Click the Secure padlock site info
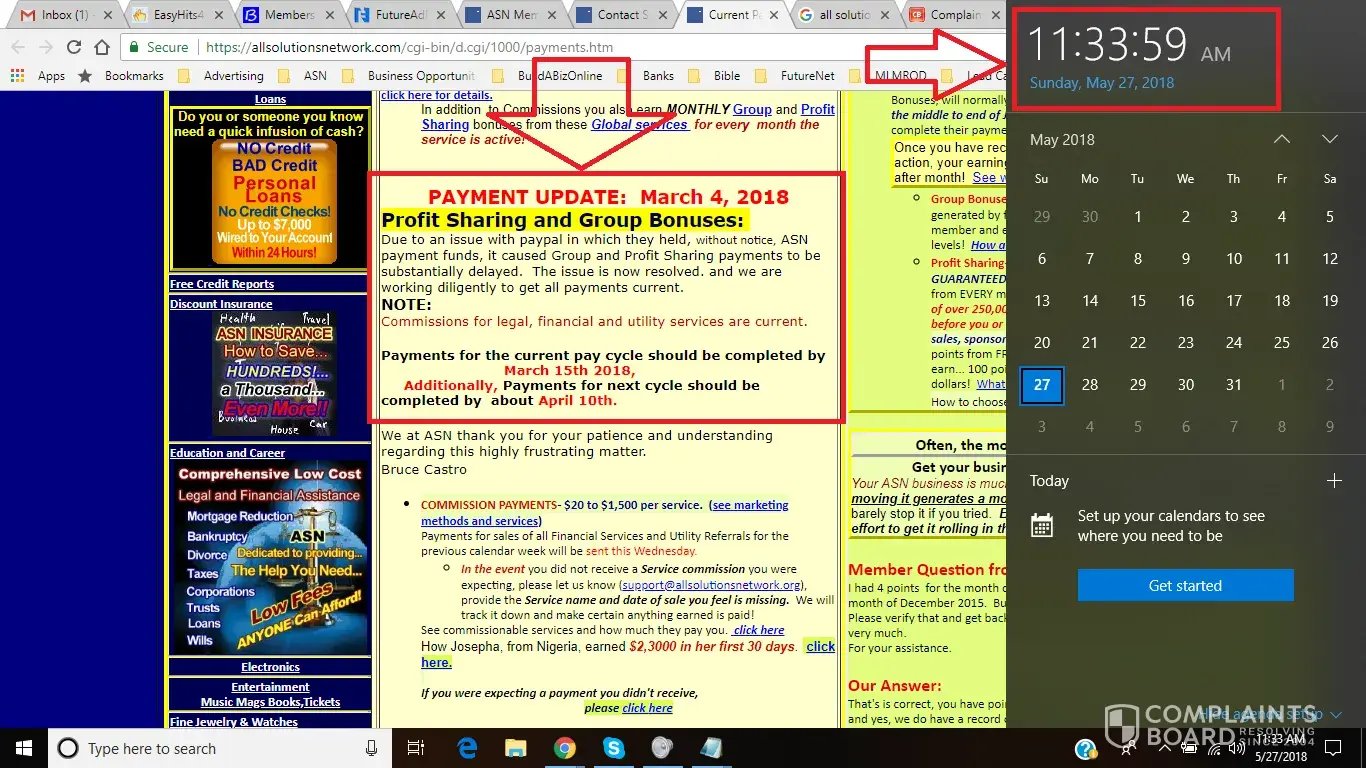The height and width of the screenshot is (768, 1366). (x=157, y=47)
